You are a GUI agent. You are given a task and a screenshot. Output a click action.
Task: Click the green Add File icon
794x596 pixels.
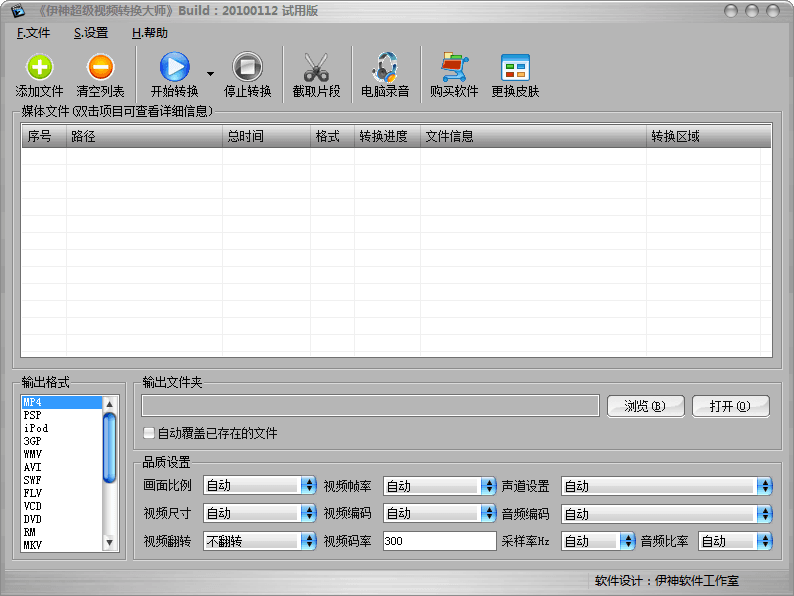point(39,68)
